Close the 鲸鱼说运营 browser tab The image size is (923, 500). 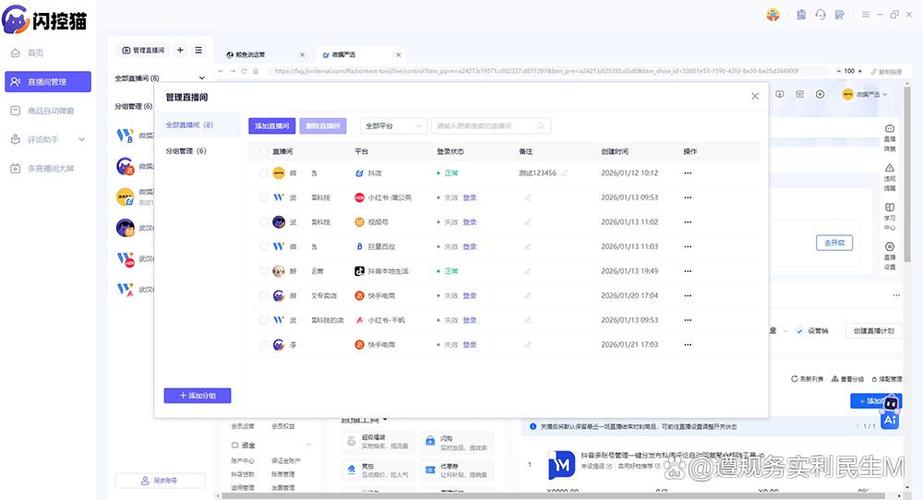pos(302,55)
